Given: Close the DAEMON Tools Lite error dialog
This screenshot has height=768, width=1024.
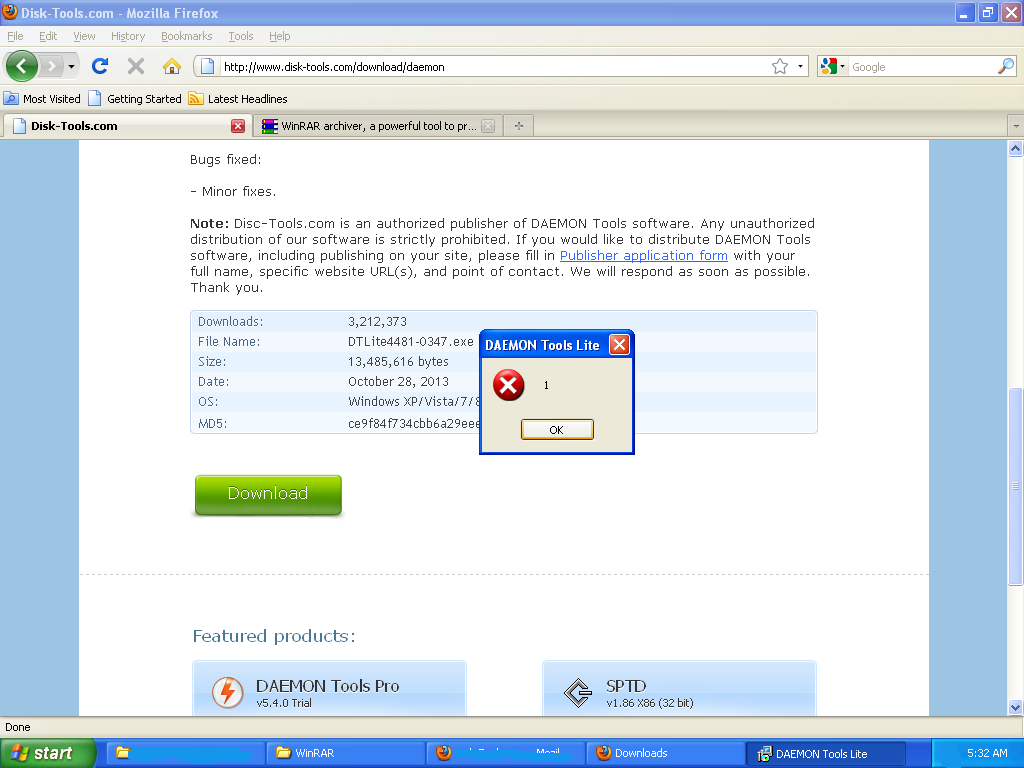Looking at the screenshot, I should [x=619, y=344].
